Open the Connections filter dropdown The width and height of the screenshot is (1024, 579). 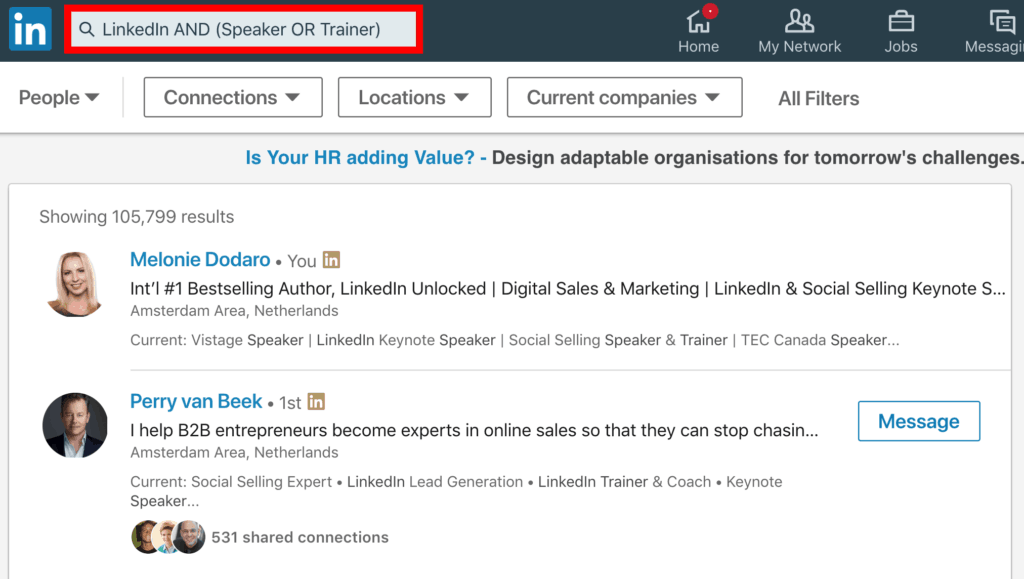(x=232, y=98)
